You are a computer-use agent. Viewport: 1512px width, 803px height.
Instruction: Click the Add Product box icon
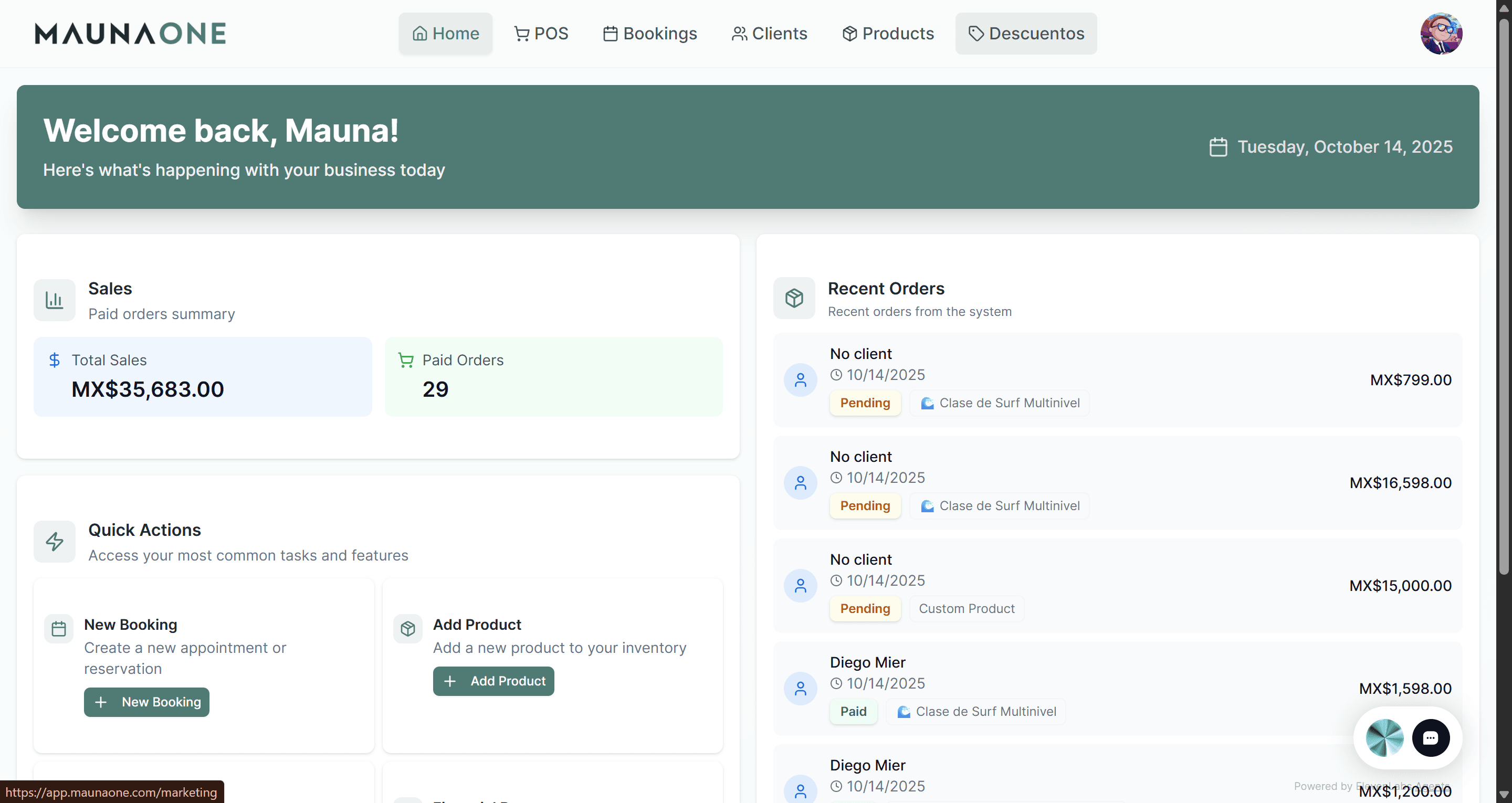(408, 629)
